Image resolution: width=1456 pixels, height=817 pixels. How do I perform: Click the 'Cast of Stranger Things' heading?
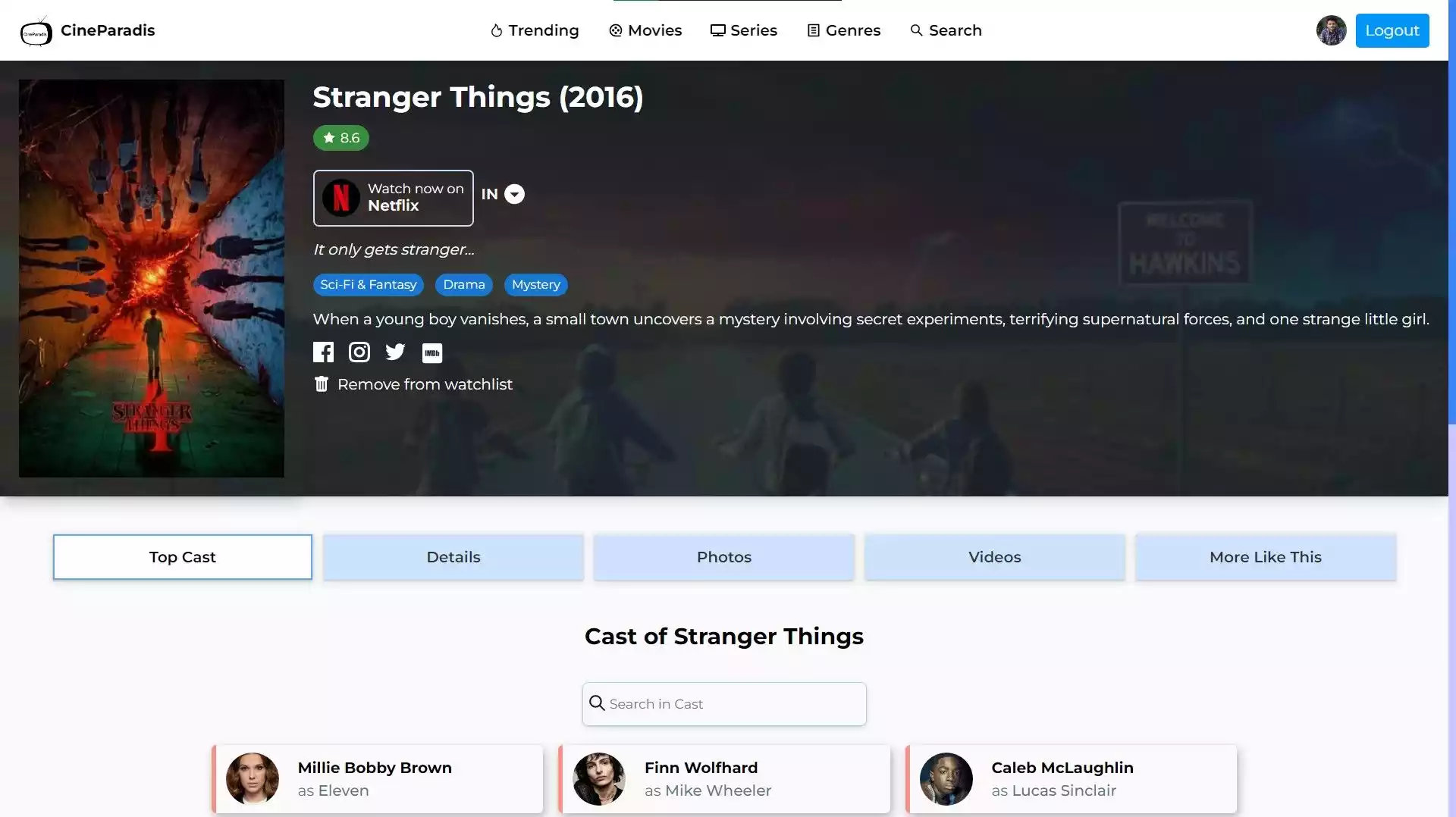coord(724,637)
